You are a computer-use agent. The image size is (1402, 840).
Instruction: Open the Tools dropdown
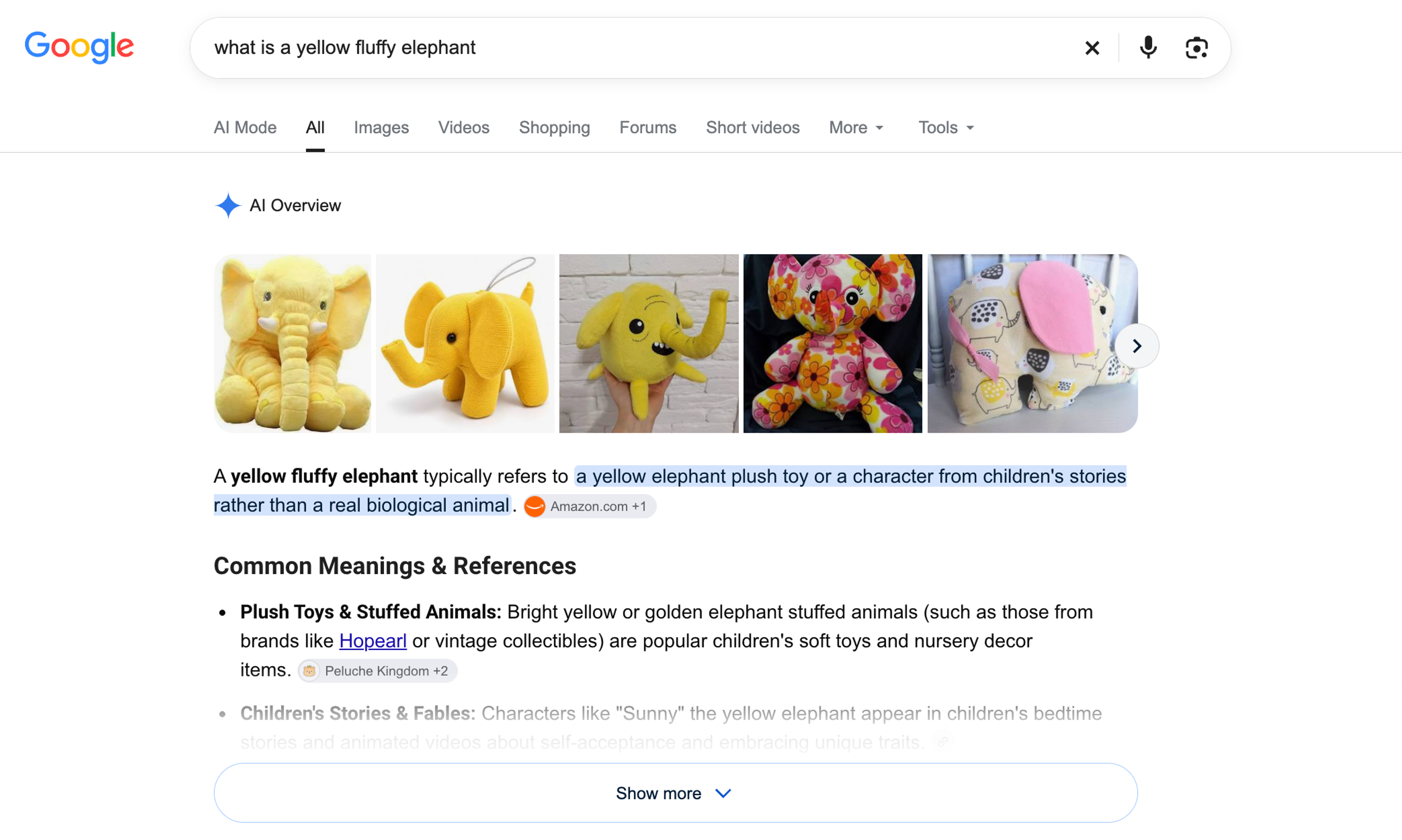[x=946, y=127]
